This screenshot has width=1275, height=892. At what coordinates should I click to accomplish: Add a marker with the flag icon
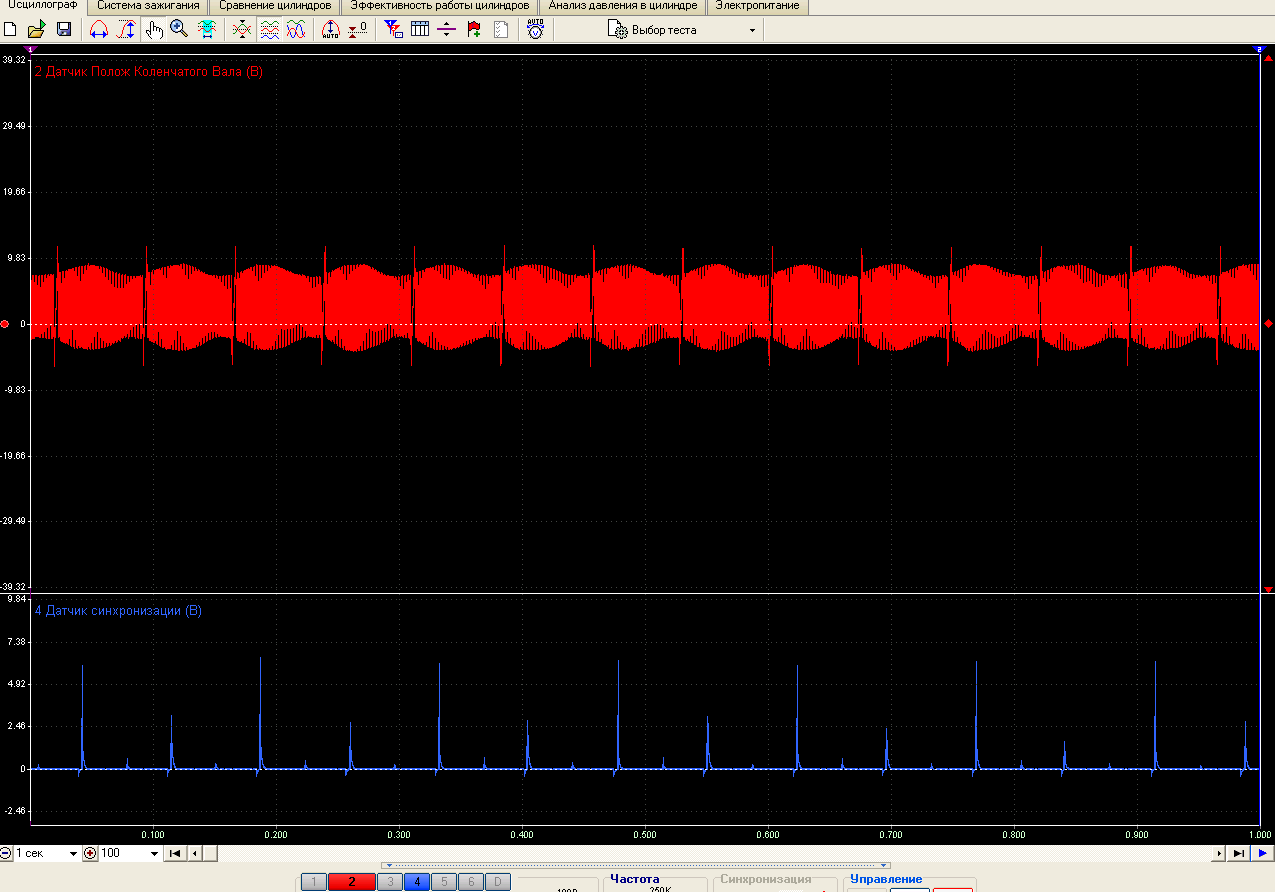(474, 30)
